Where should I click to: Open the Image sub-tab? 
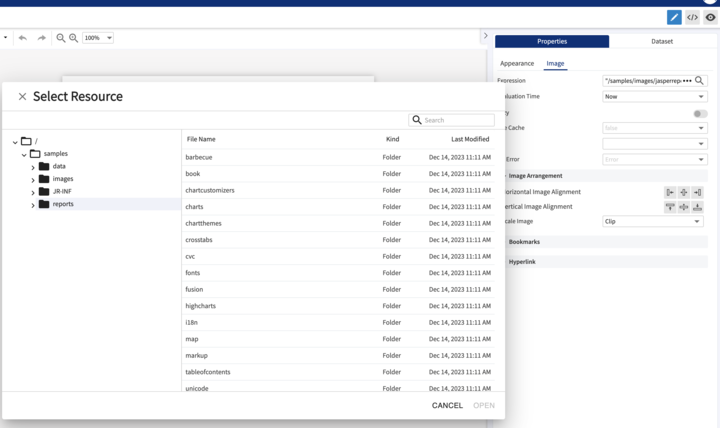click(x=555, y=63)
